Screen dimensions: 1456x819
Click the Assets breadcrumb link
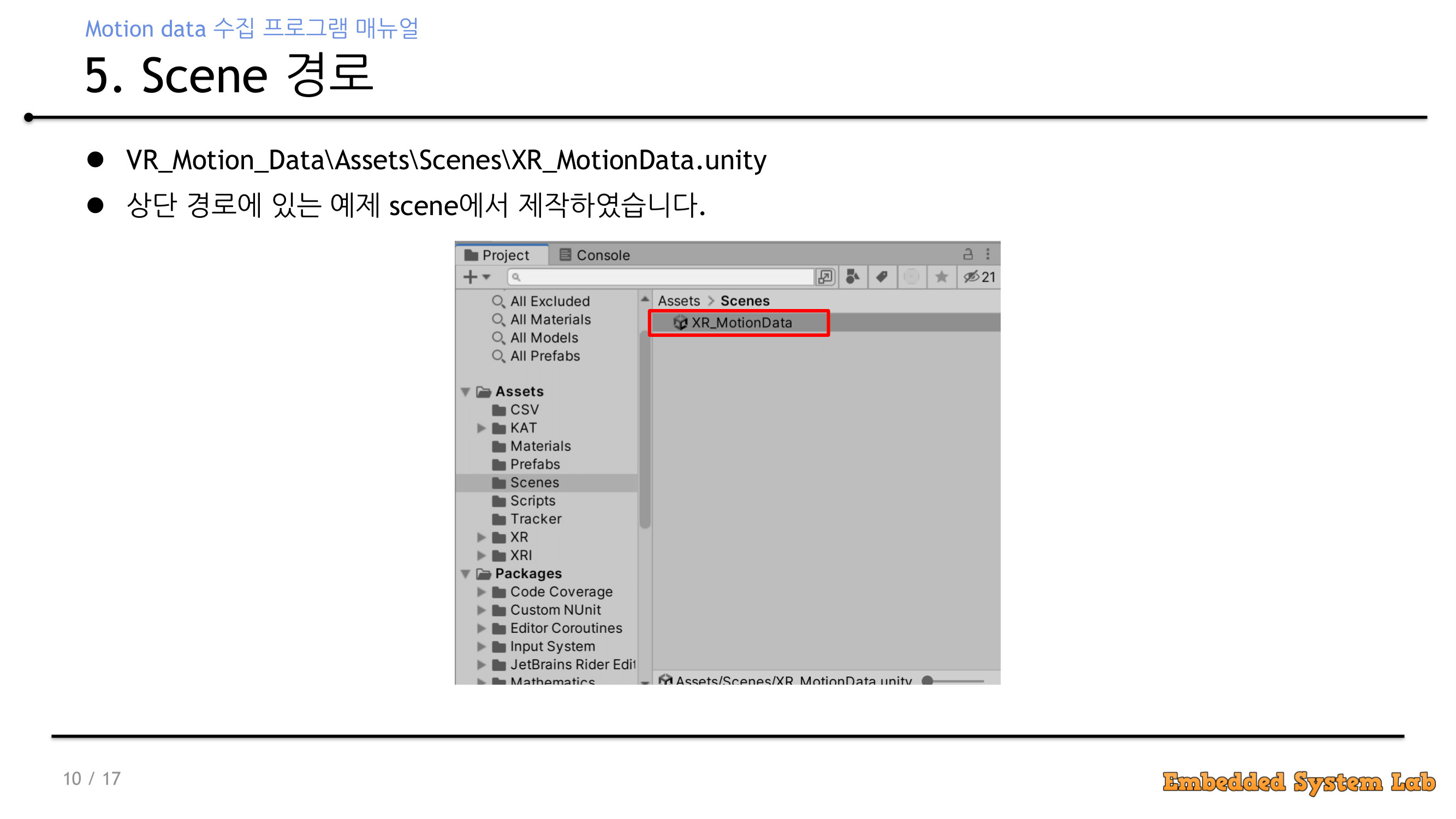tap(679, 301)
